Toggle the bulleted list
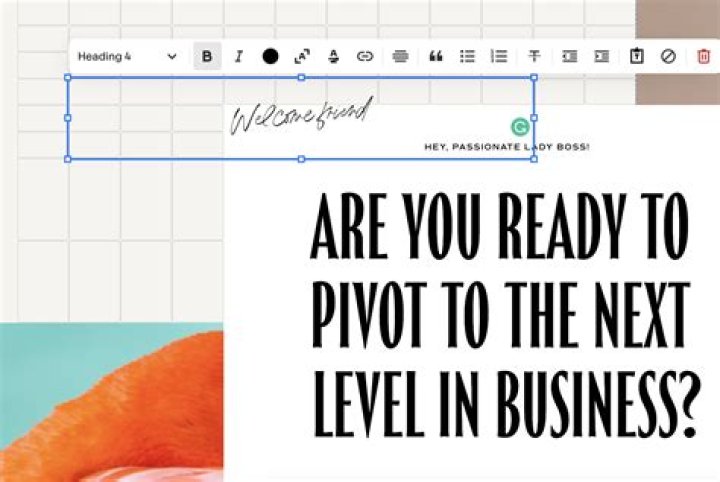Screen dimensions: 720x482 pyautogui.click(x=467, y=57)
